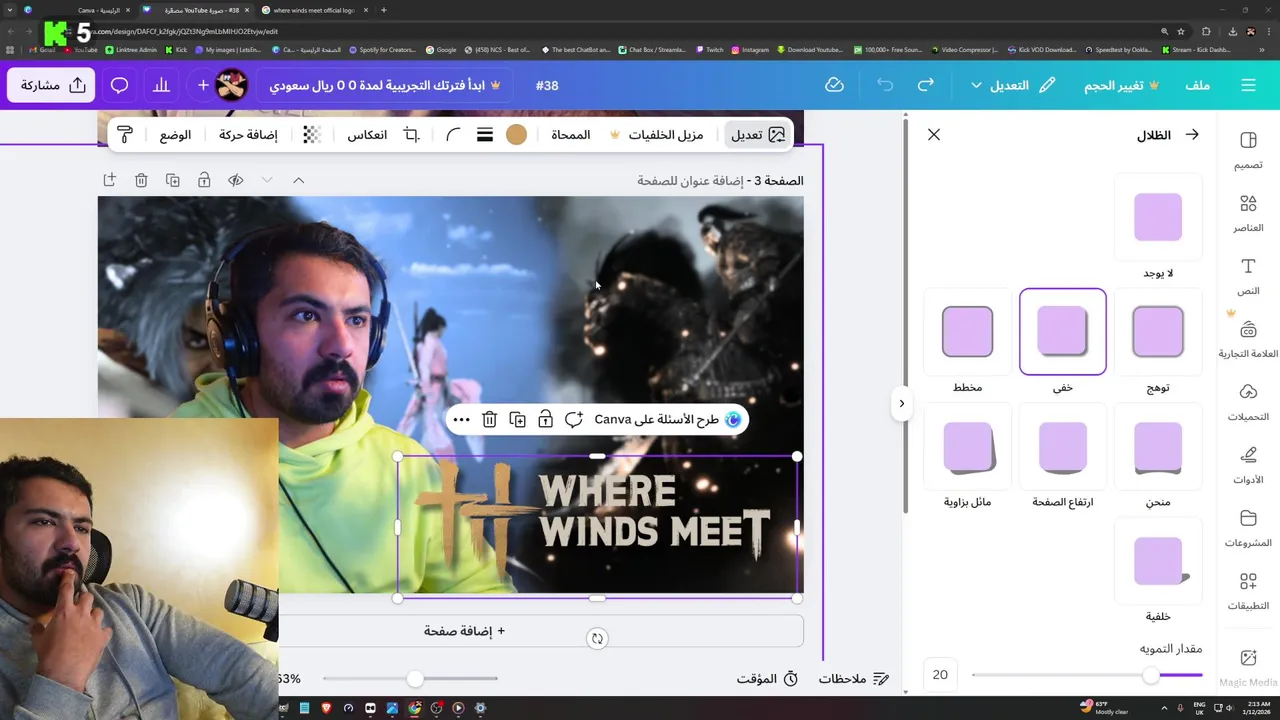Open the العناصر elements tab
Image resolution: width=1280 pixels, height=720 pixels.
1248,213
